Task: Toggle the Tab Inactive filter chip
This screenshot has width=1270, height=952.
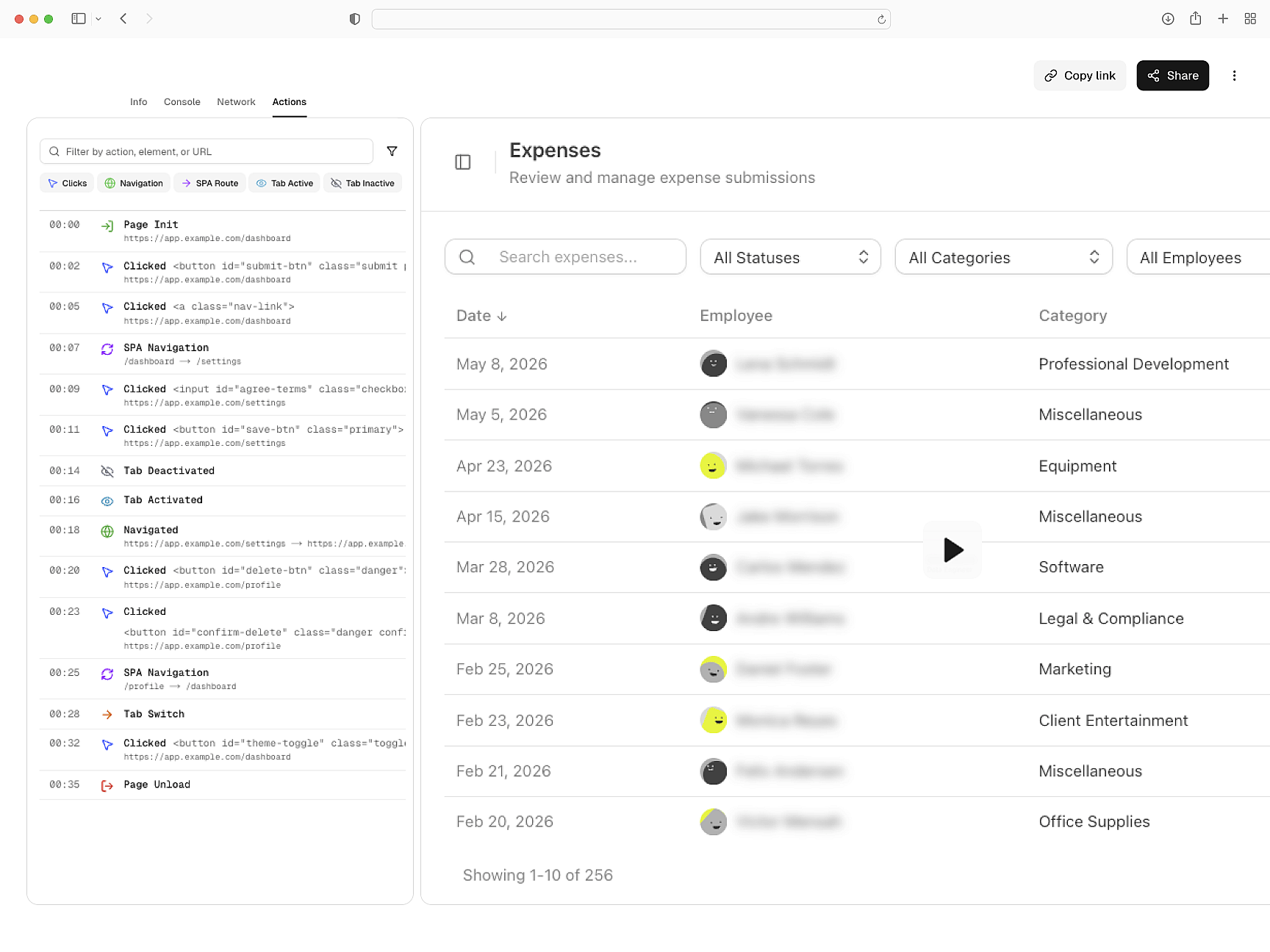Action: pyautogui.click(x=362, y=183)
